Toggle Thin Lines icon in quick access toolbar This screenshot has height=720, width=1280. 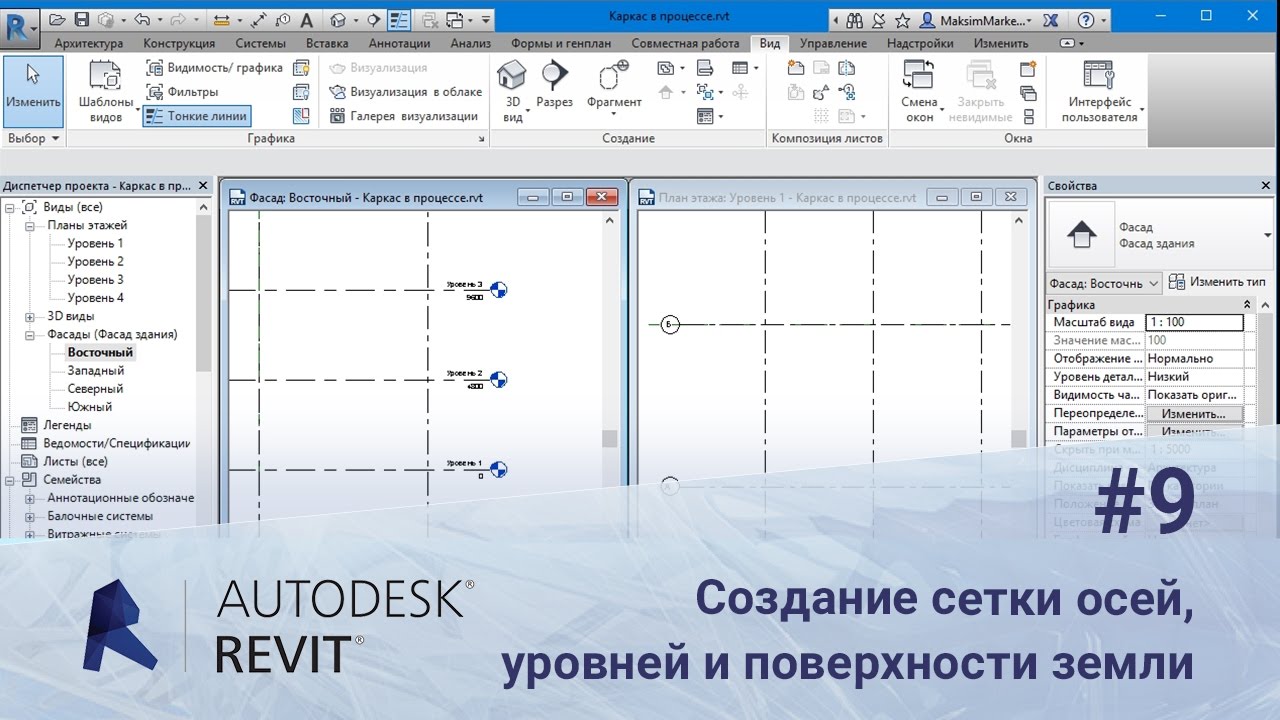[399, 19]
